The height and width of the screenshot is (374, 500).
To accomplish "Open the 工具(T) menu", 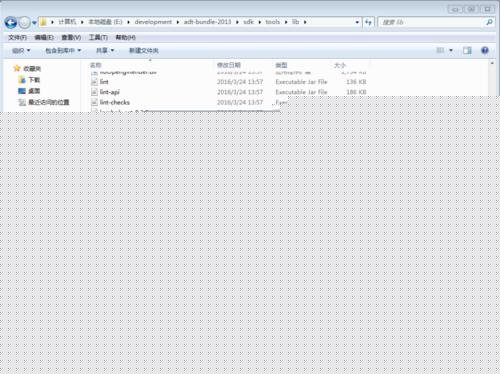I will click(x=98, y=37).
